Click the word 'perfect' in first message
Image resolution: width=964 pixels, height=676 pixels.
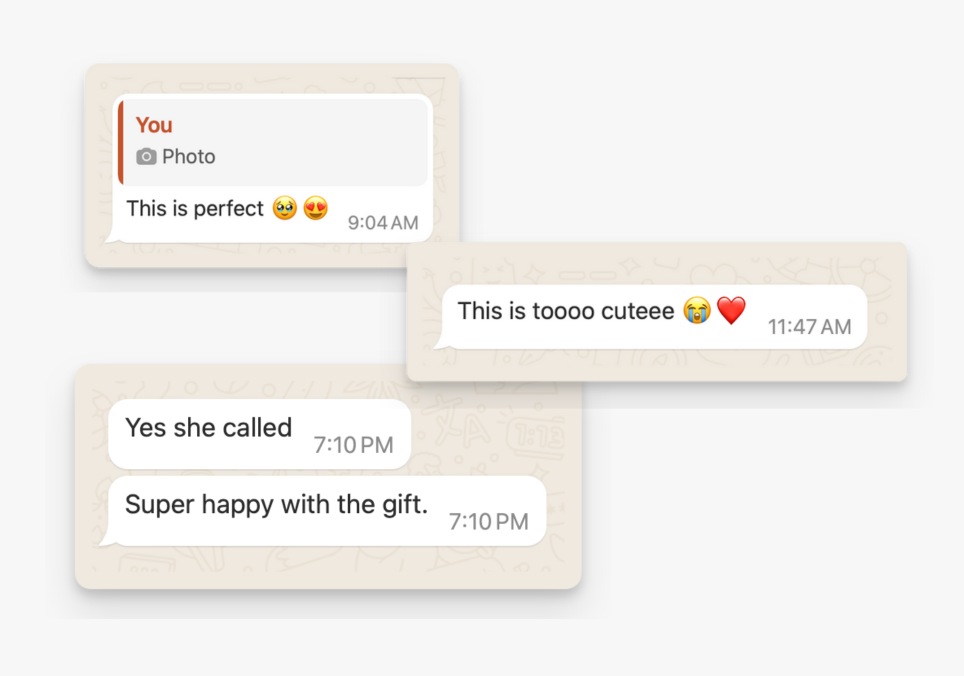coord(229,209)
